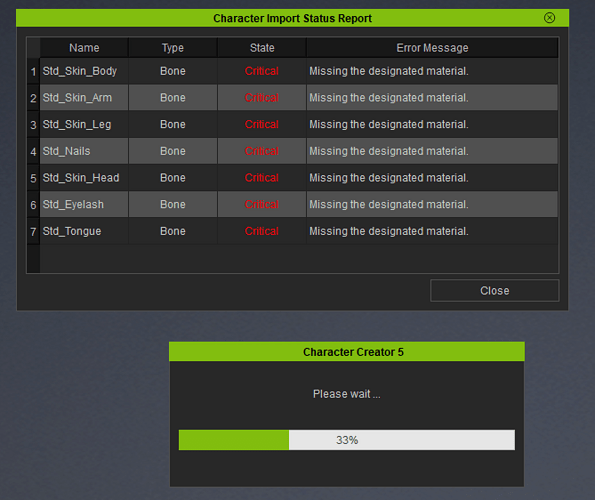Click error message for Std_Skin_Head row

click(x=432, y=178)
